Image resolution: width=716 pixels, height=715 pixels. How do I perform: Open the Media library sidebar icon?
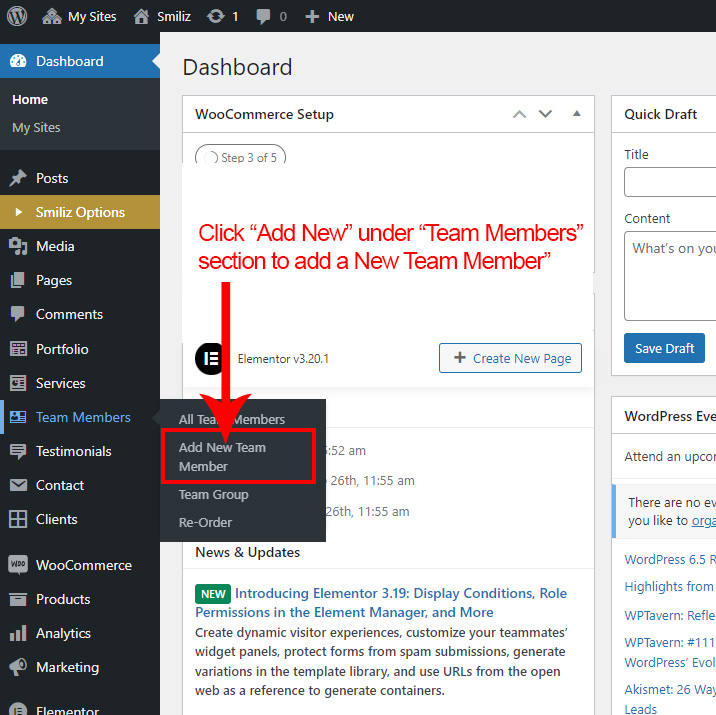[18, 246]
